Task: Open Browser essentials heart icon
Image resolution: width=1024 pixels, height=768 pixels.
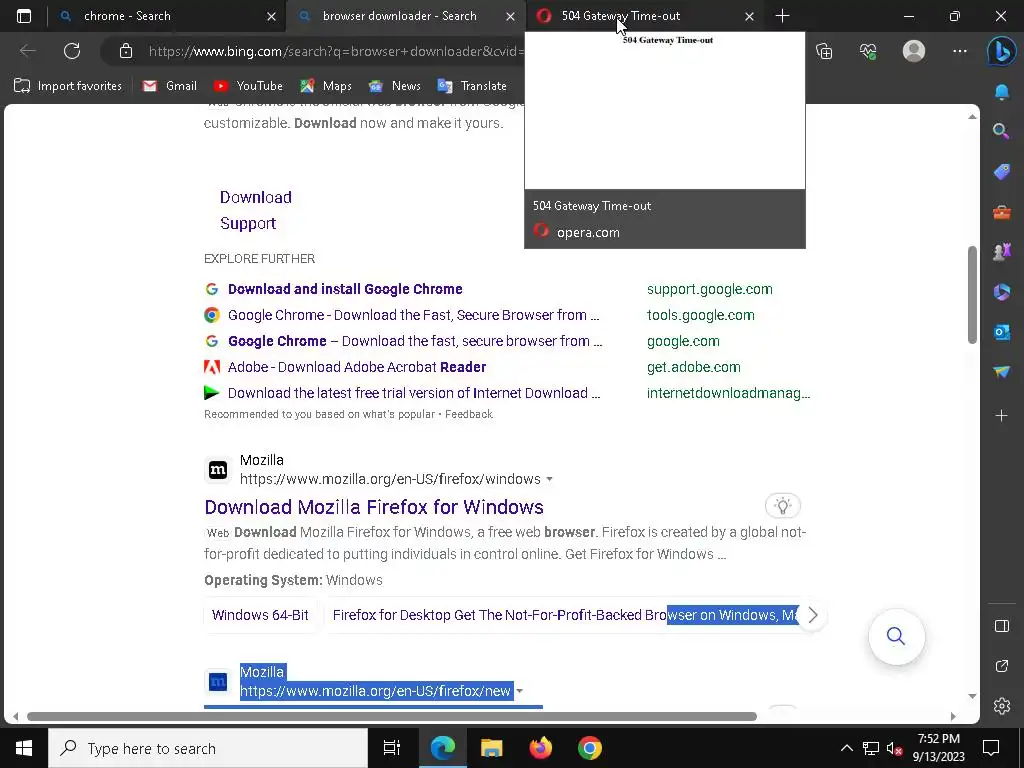Action: [868, 51]
